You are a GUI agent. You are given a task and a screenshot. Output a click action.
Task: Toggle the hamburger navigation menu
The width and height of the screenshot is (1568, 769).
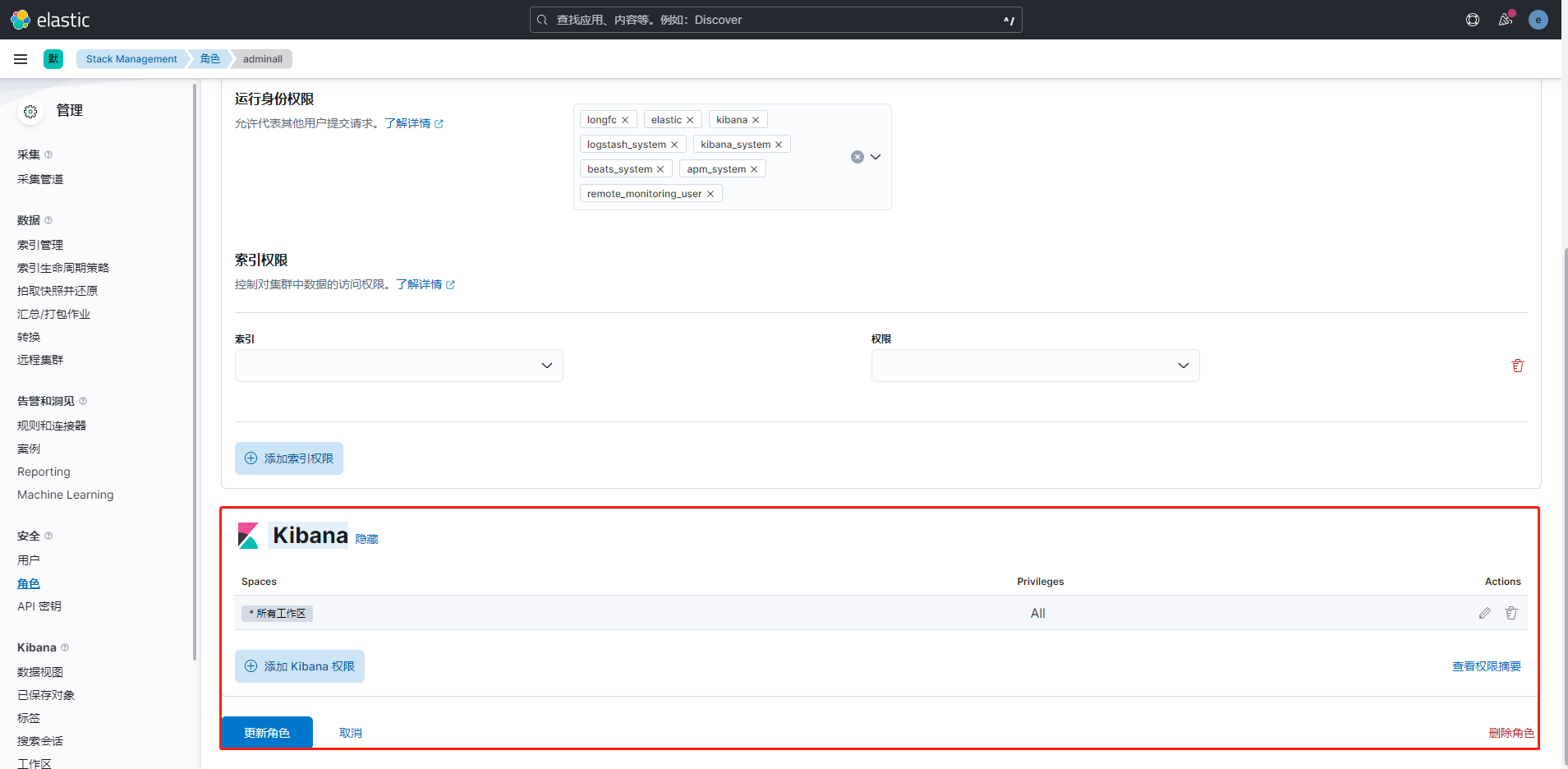tap(21, 59)
